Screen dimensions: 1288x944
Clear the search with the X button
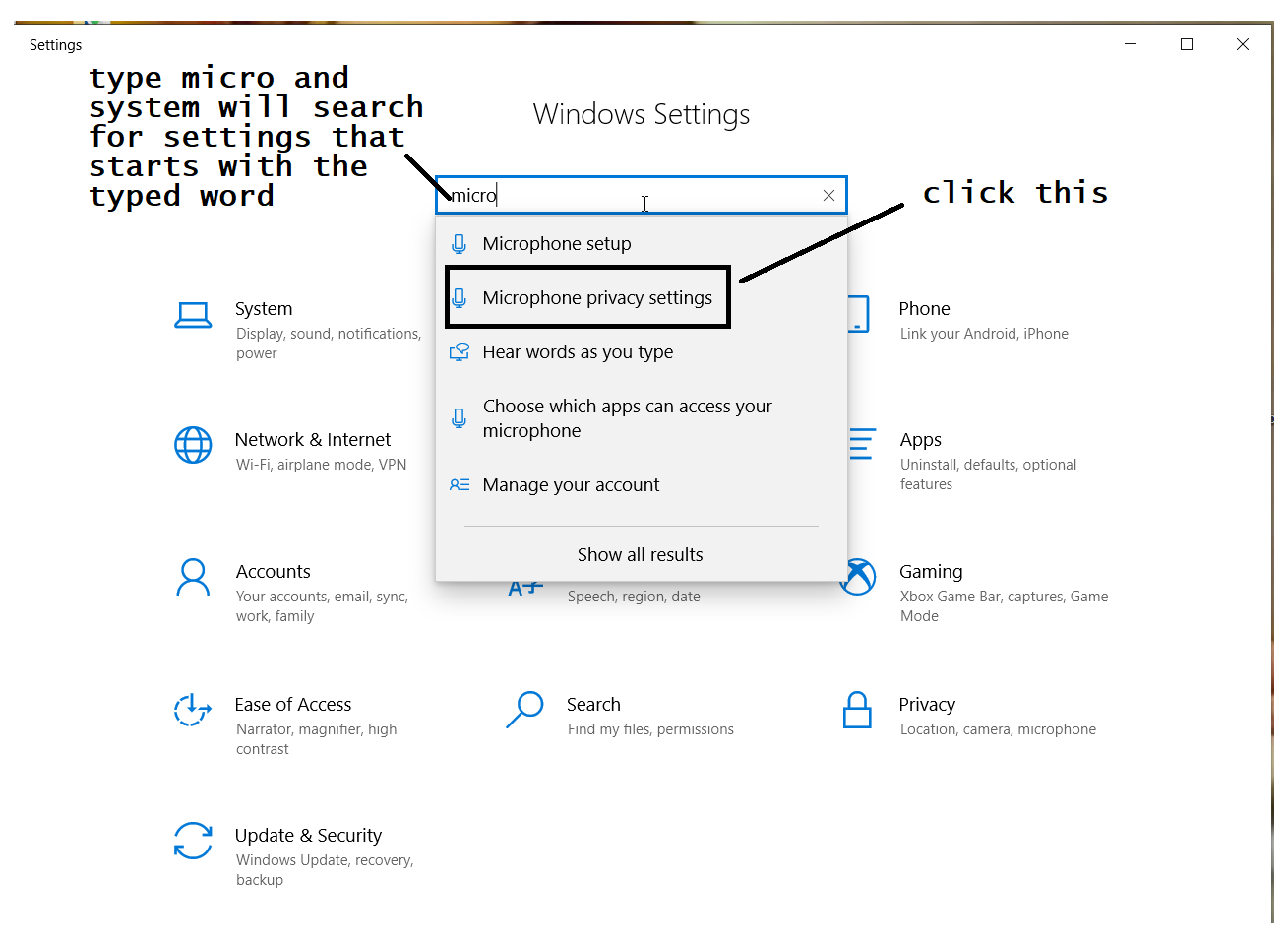coord(828,195)
